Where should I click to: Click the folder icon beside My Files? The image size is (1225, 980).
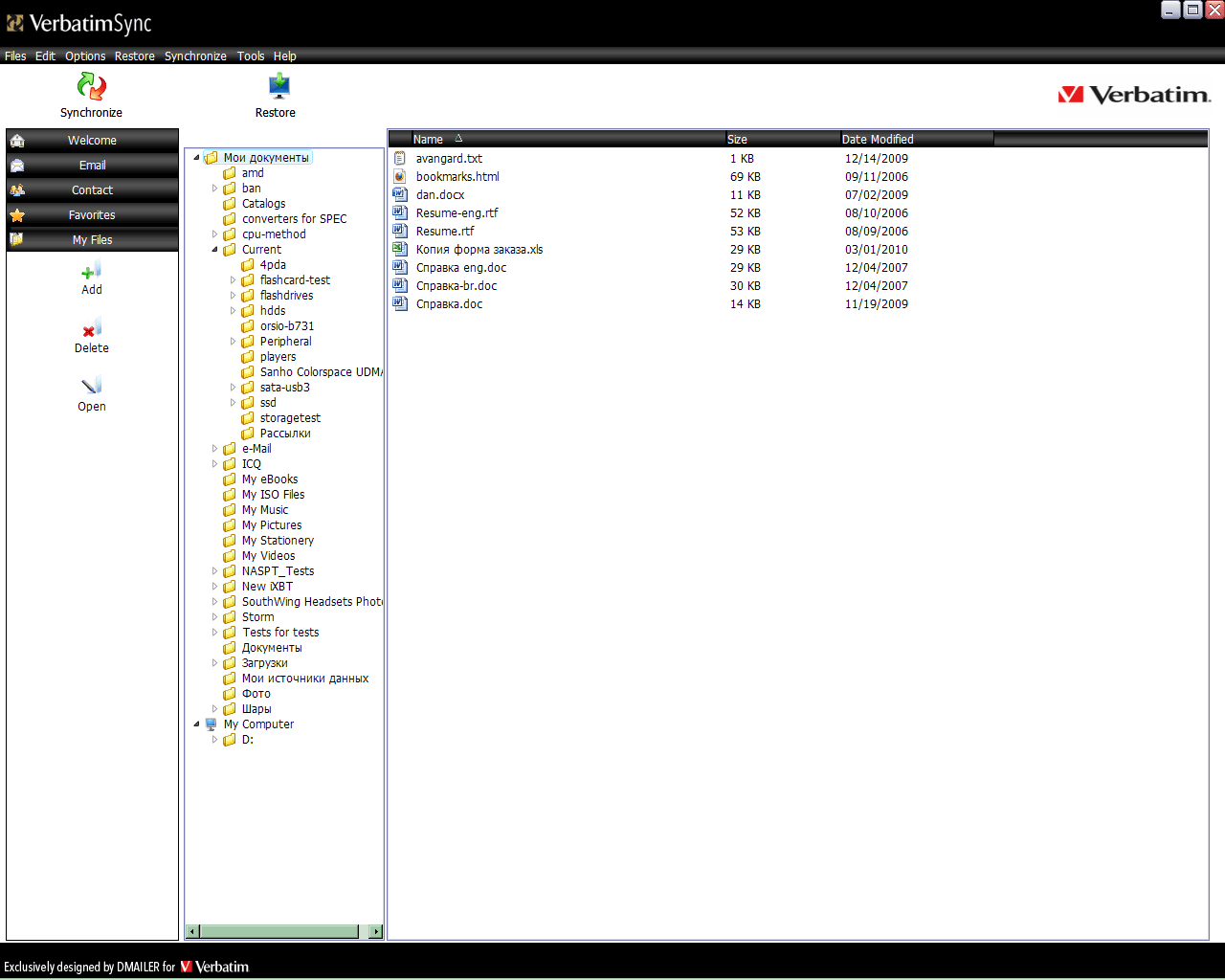[17, 240]
